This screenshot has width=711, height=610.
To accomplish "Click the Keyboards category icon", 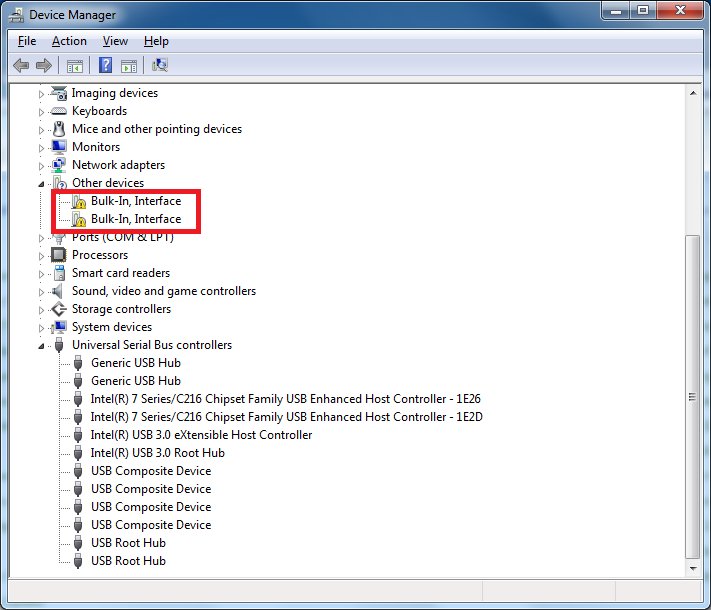I will pyautogui.click(x=59, y=111).
